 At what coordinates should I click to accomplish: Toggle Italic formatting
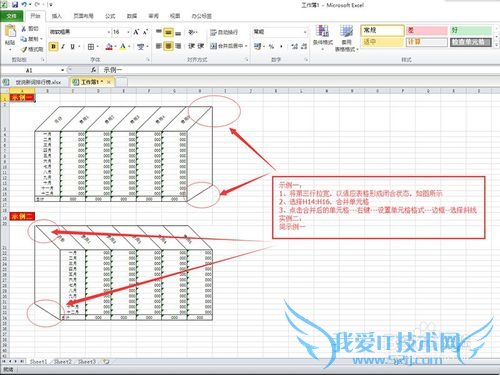point(63,47)
